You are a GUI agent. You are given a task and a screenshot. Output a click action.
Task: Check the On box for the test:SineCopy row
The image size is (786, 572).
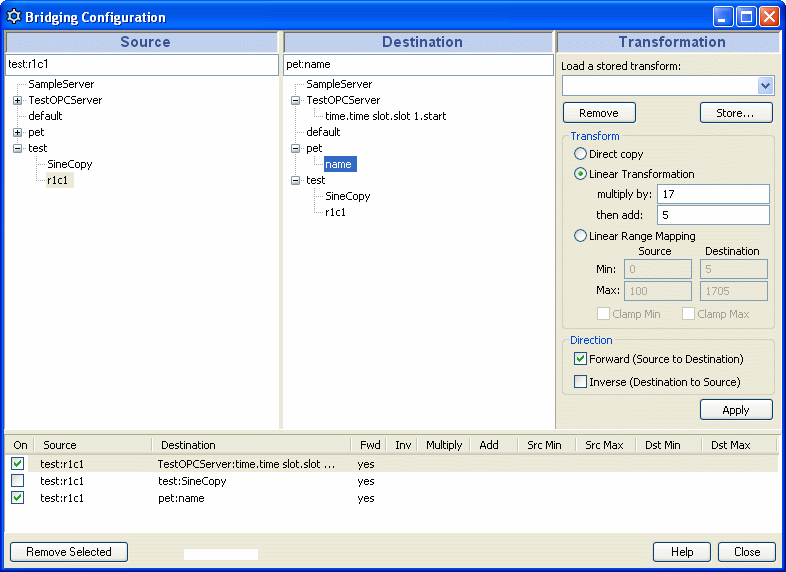pos(18,481)
